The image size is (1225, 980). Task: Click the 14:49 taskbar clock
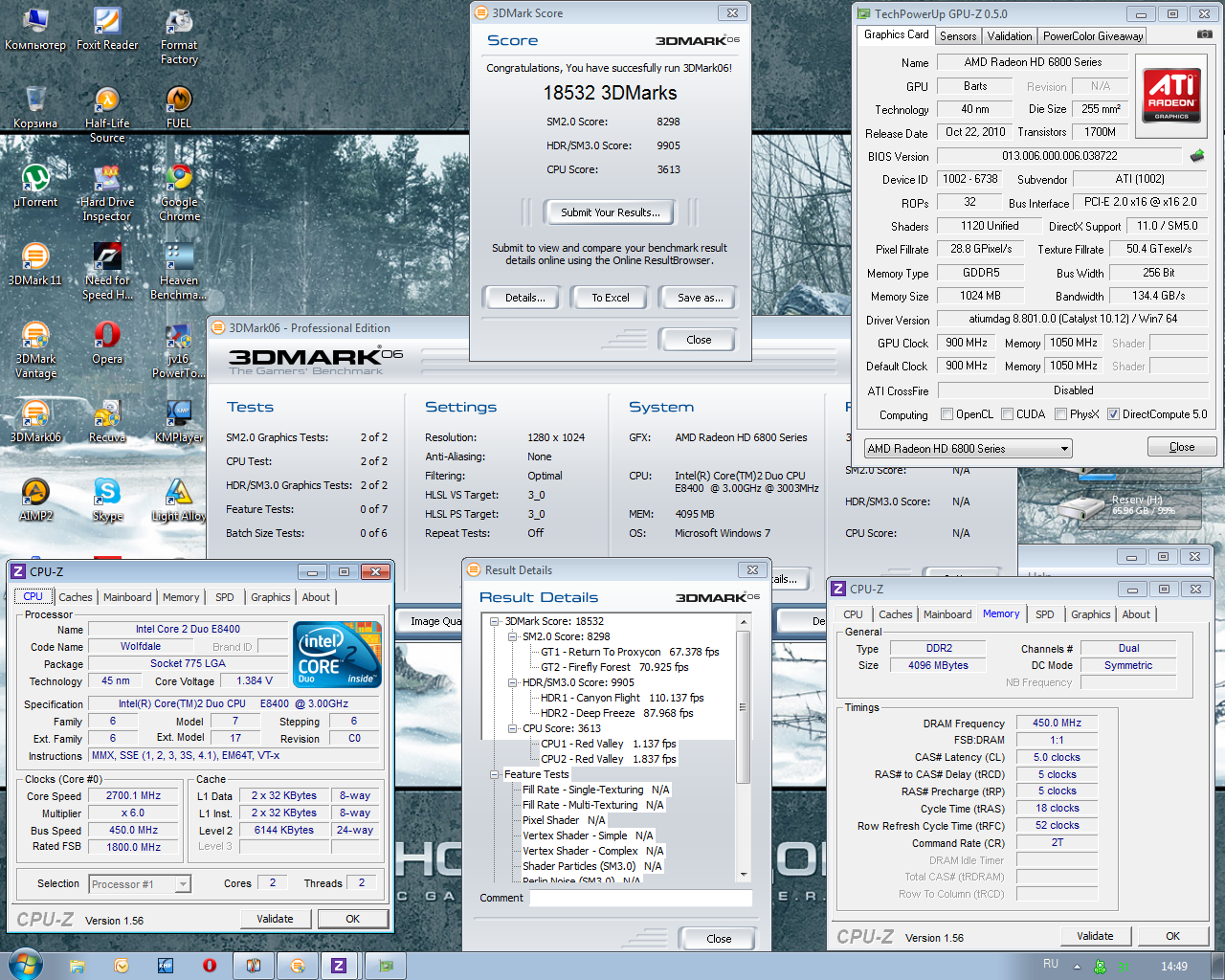coord(1173,966)
